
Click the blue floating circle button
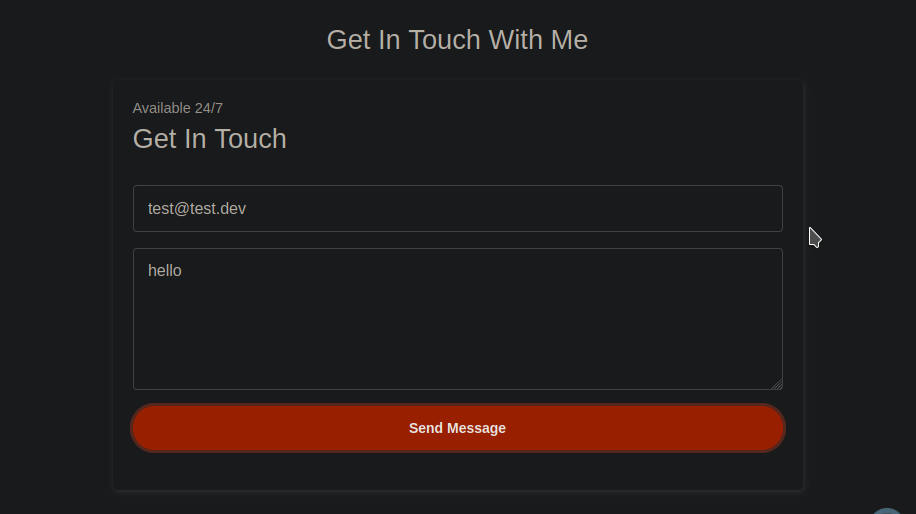[x=887, y=511]
